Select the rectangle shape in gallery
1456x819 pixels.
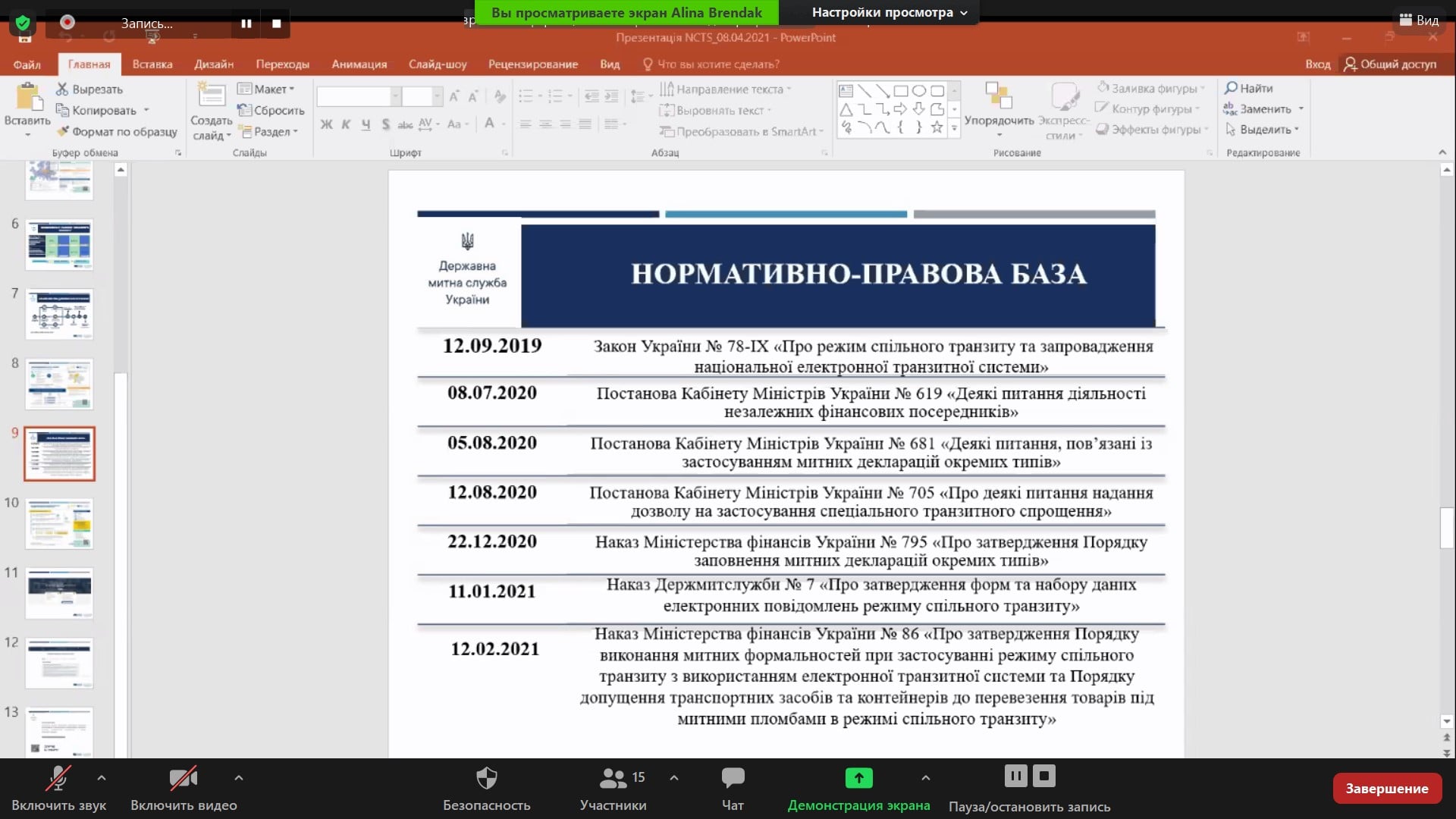point(900,91)
